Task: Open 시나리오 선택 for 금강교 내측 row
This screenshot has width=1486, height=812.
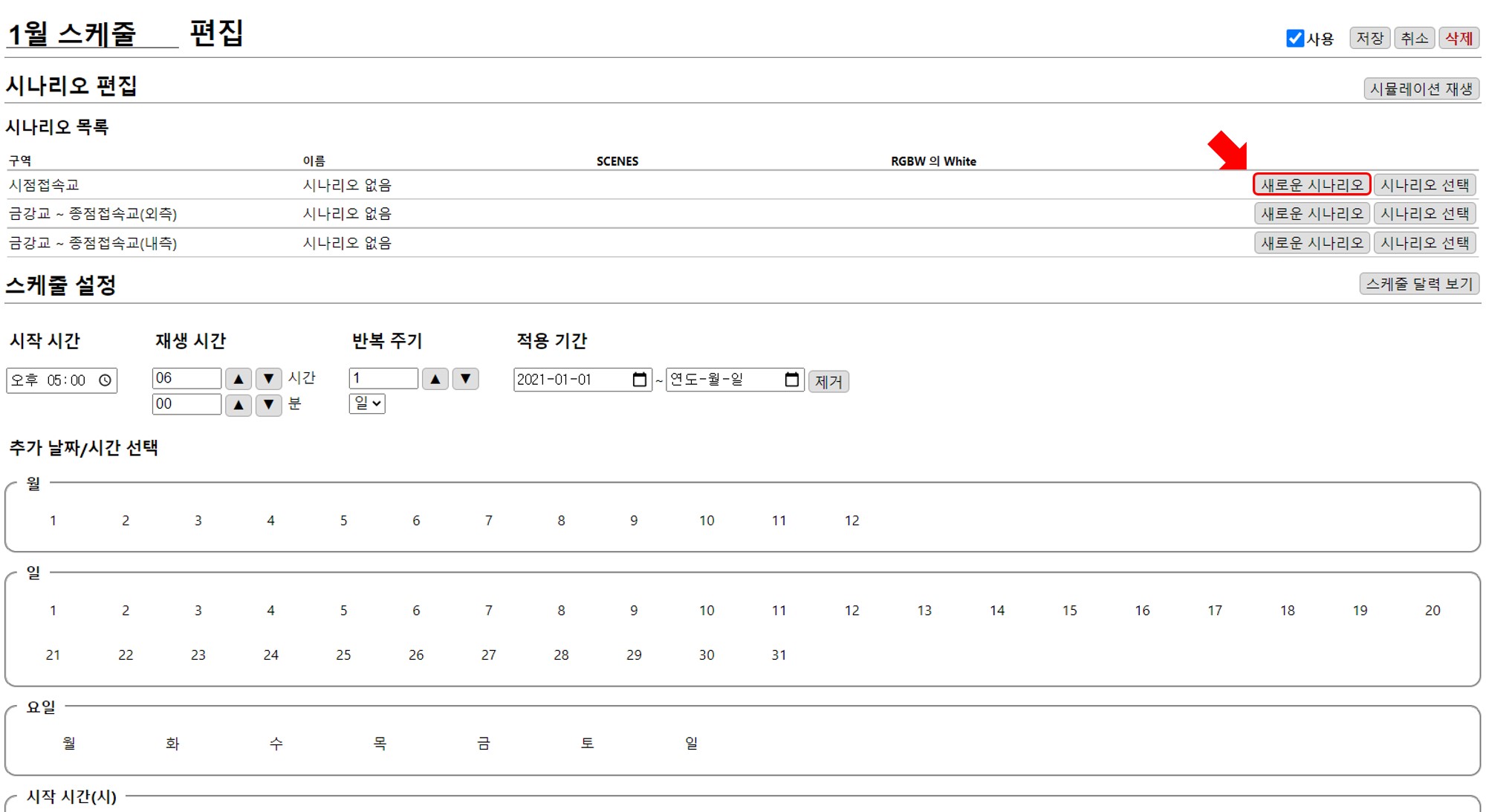Action: [1424, 243]
